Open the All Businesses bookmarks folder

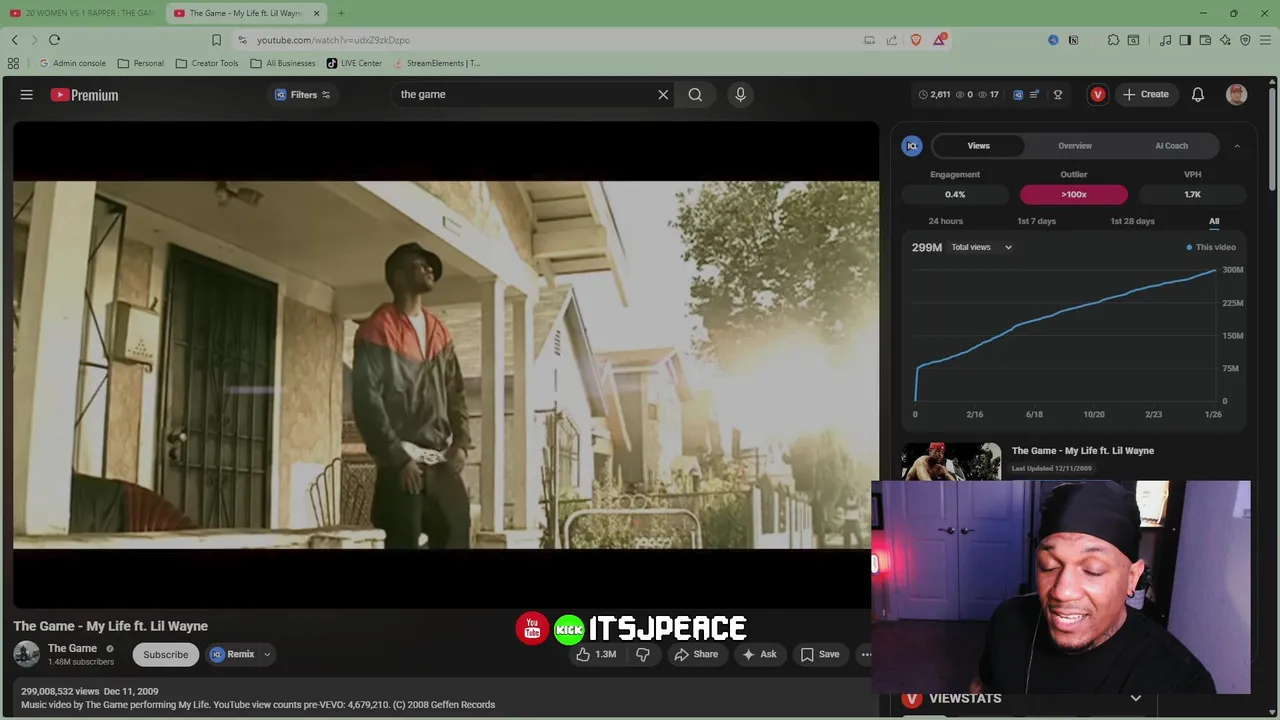click(x=283, y=63)
